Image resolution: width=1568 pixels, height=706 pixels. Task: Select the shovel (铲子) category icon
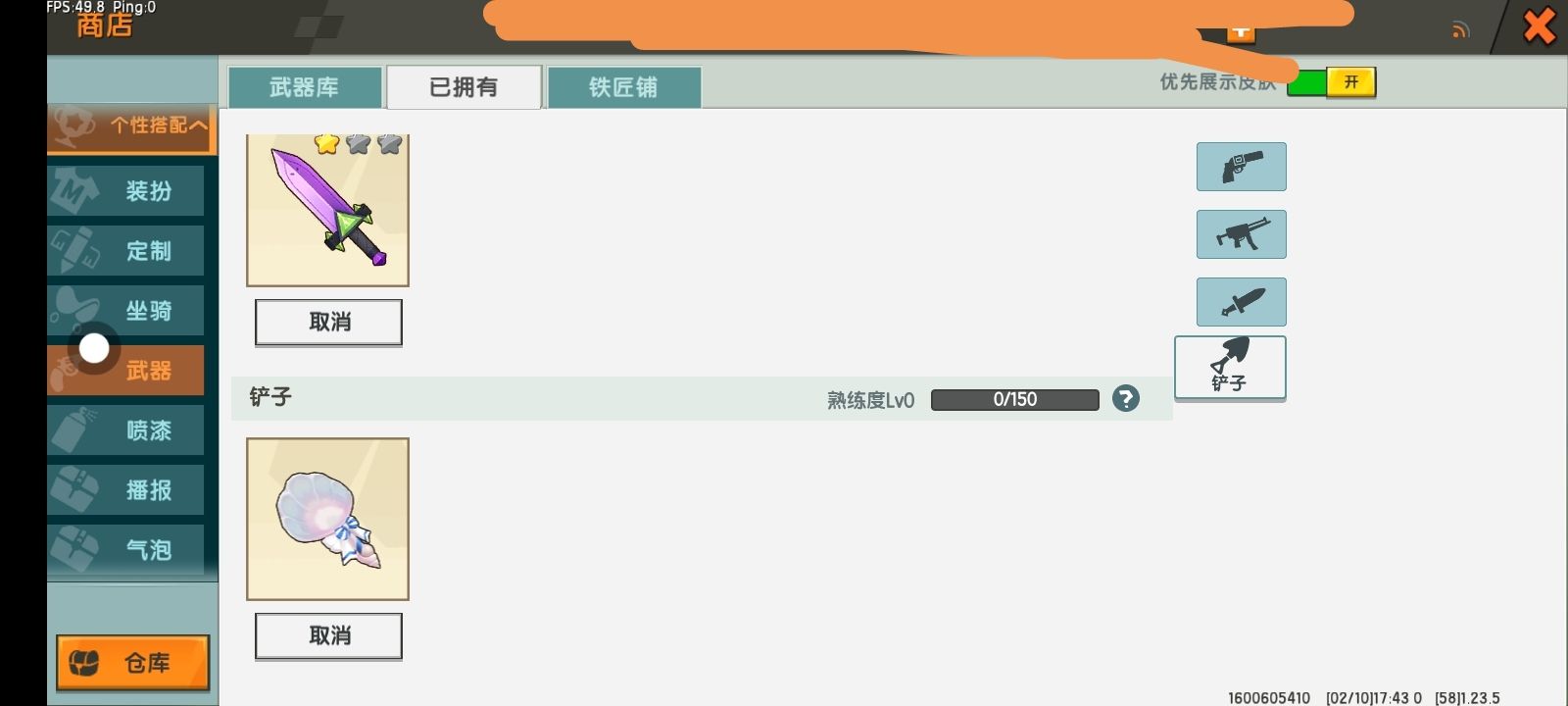[x=1230, y=368]
